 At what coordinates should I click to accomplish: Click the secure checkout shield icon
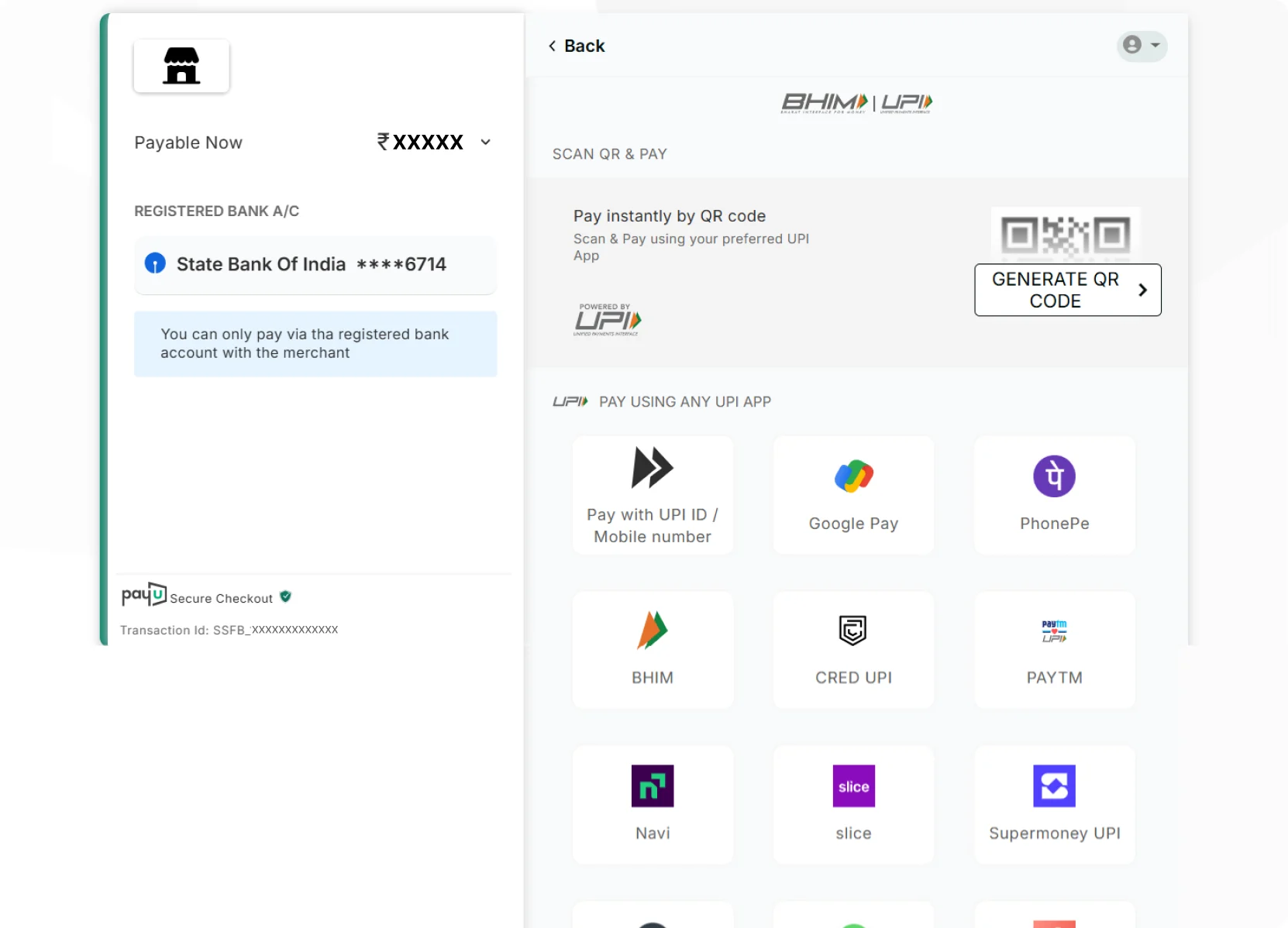(x=285, y=596)
